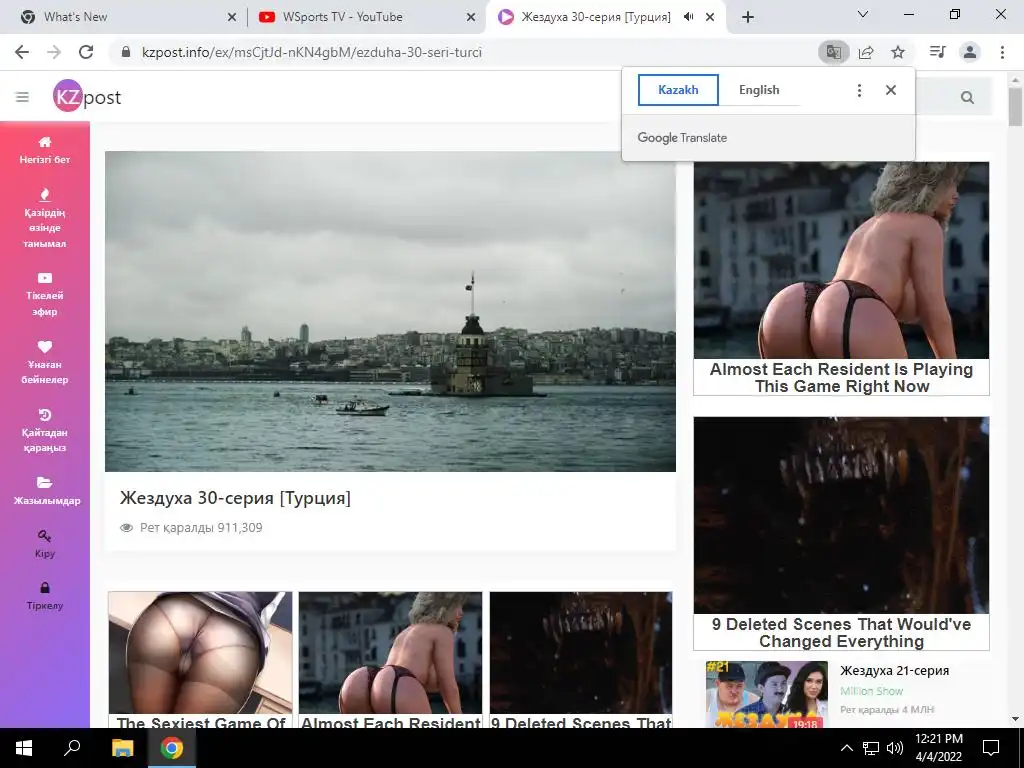Open the Қазірдің өзінде танымал trending section

pos(44,218)
